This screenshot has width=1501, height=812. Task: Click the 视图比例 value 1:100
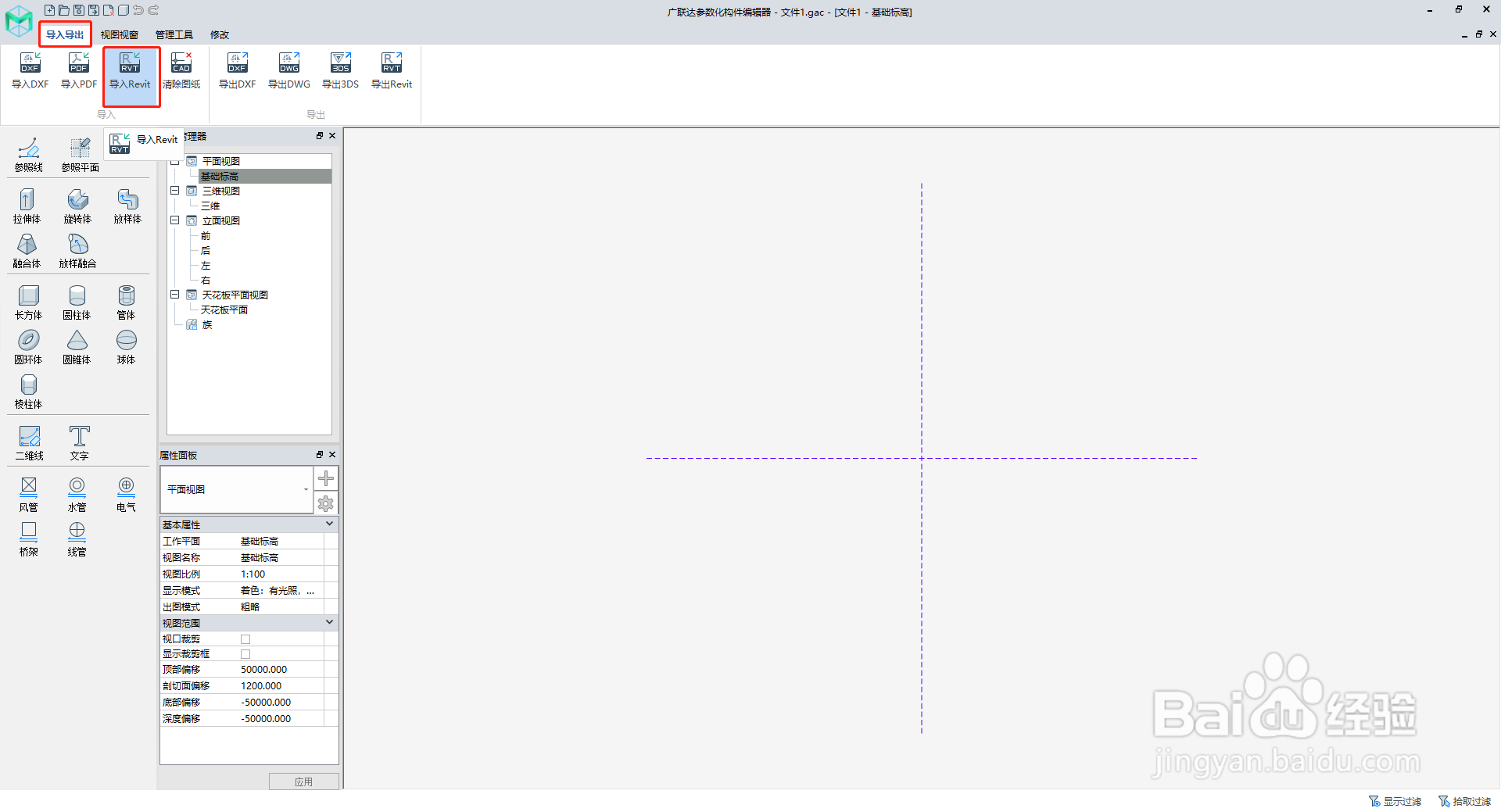click(x=253, y=574)
